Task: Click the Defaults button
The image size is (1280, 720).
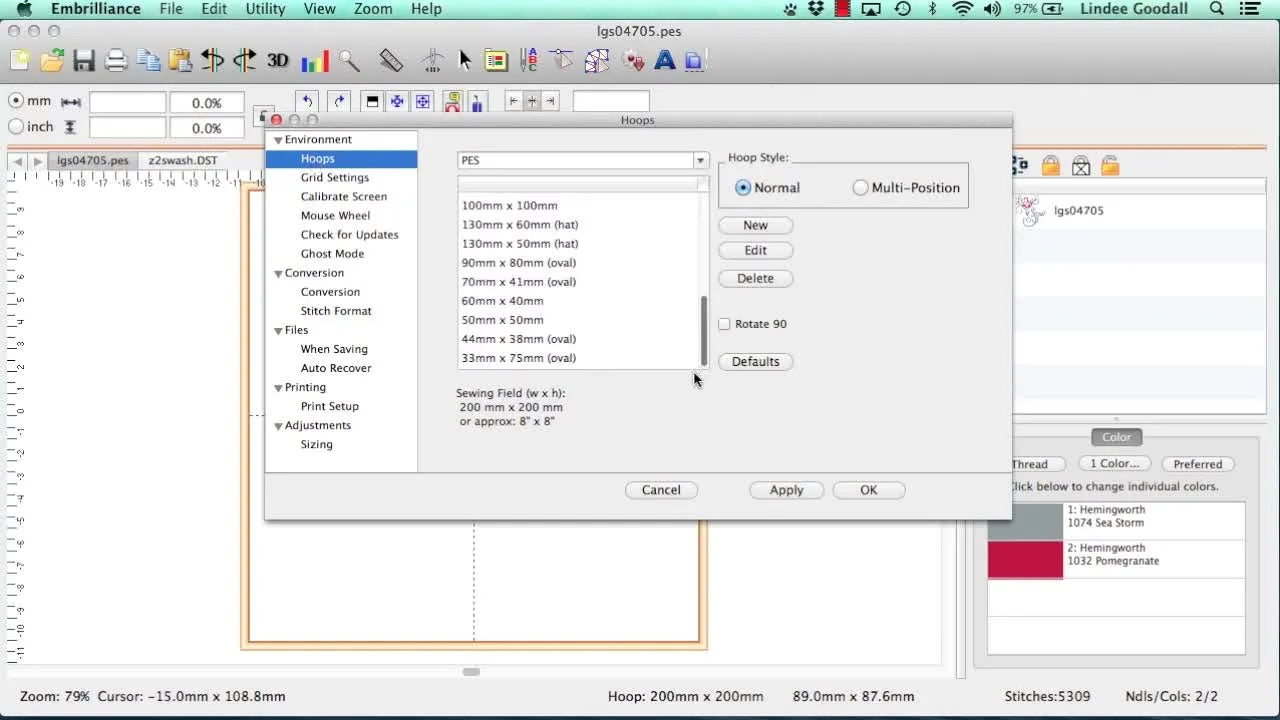Action: [x=755, y=361]
